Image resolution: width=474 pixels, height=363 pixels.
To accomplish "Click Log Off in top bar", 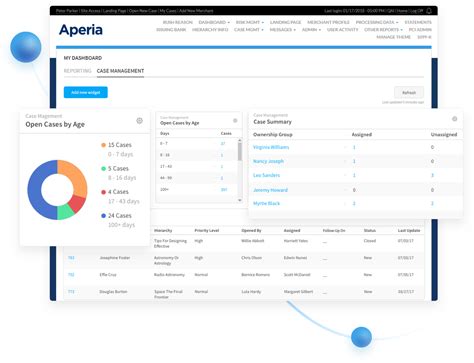I will 416,11.
